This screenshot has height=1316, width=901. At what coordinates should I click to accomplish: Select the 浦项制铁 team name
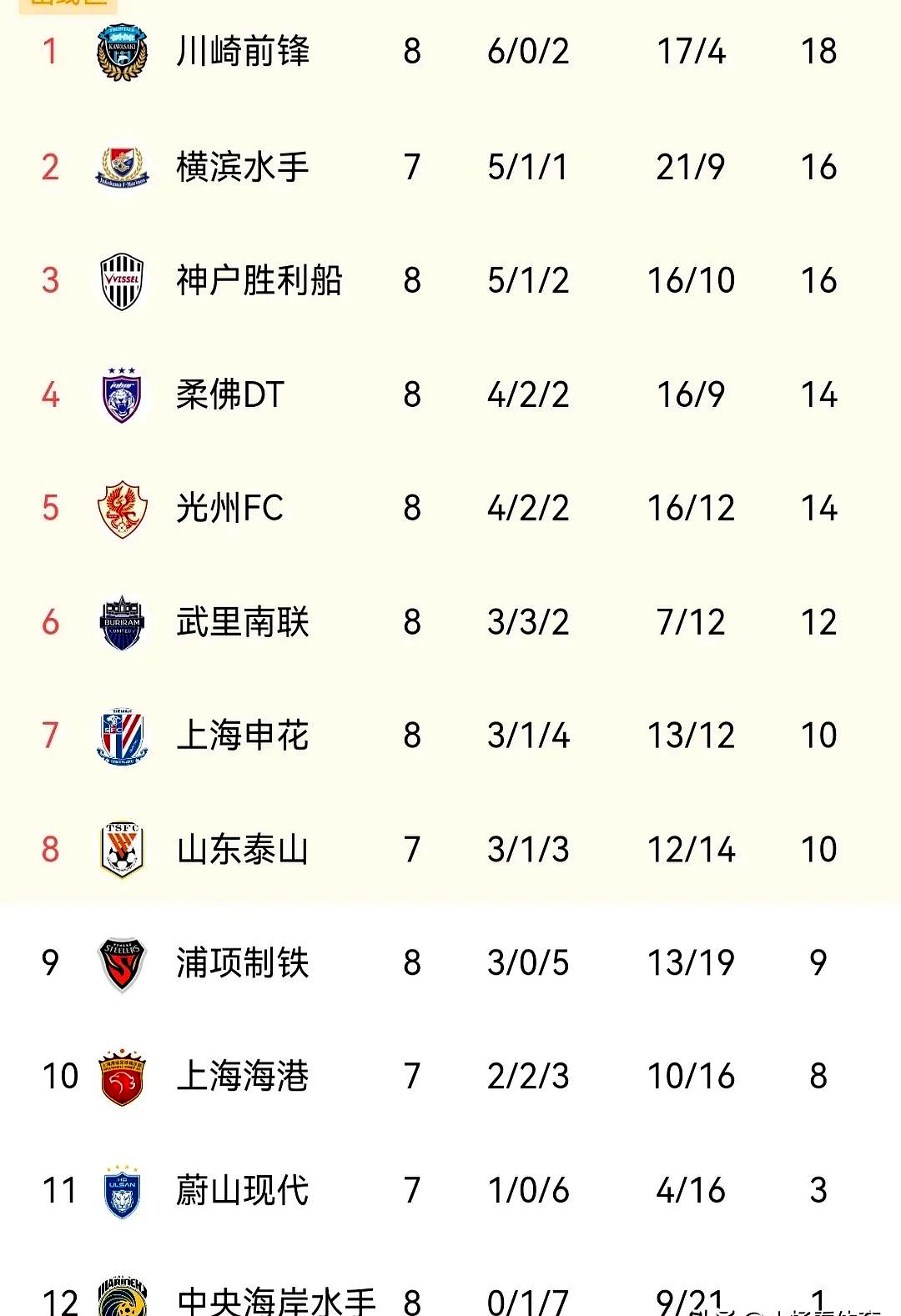pos(243,964)
